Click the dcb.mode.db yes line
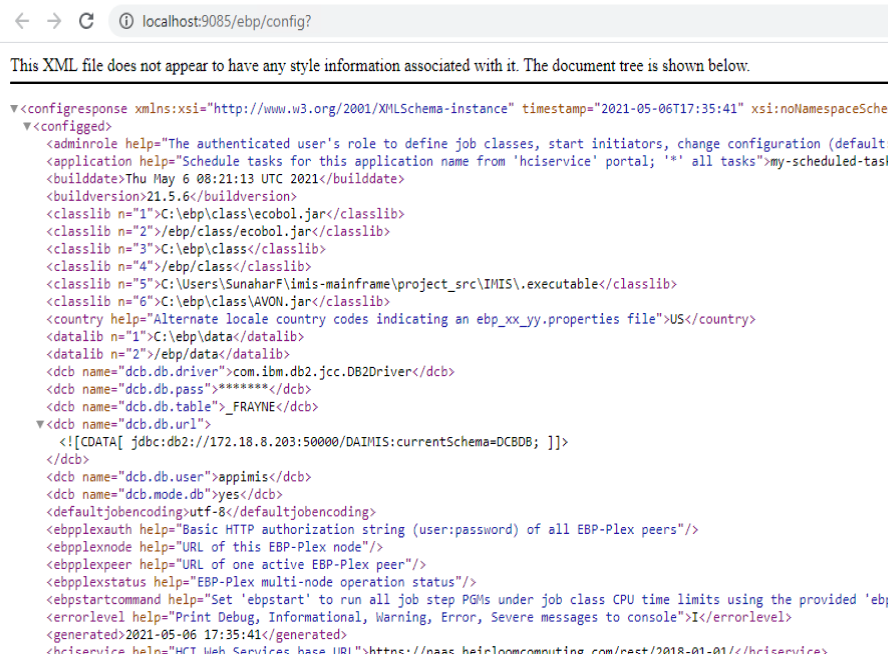The image size is (888, 654). (164, 495)
